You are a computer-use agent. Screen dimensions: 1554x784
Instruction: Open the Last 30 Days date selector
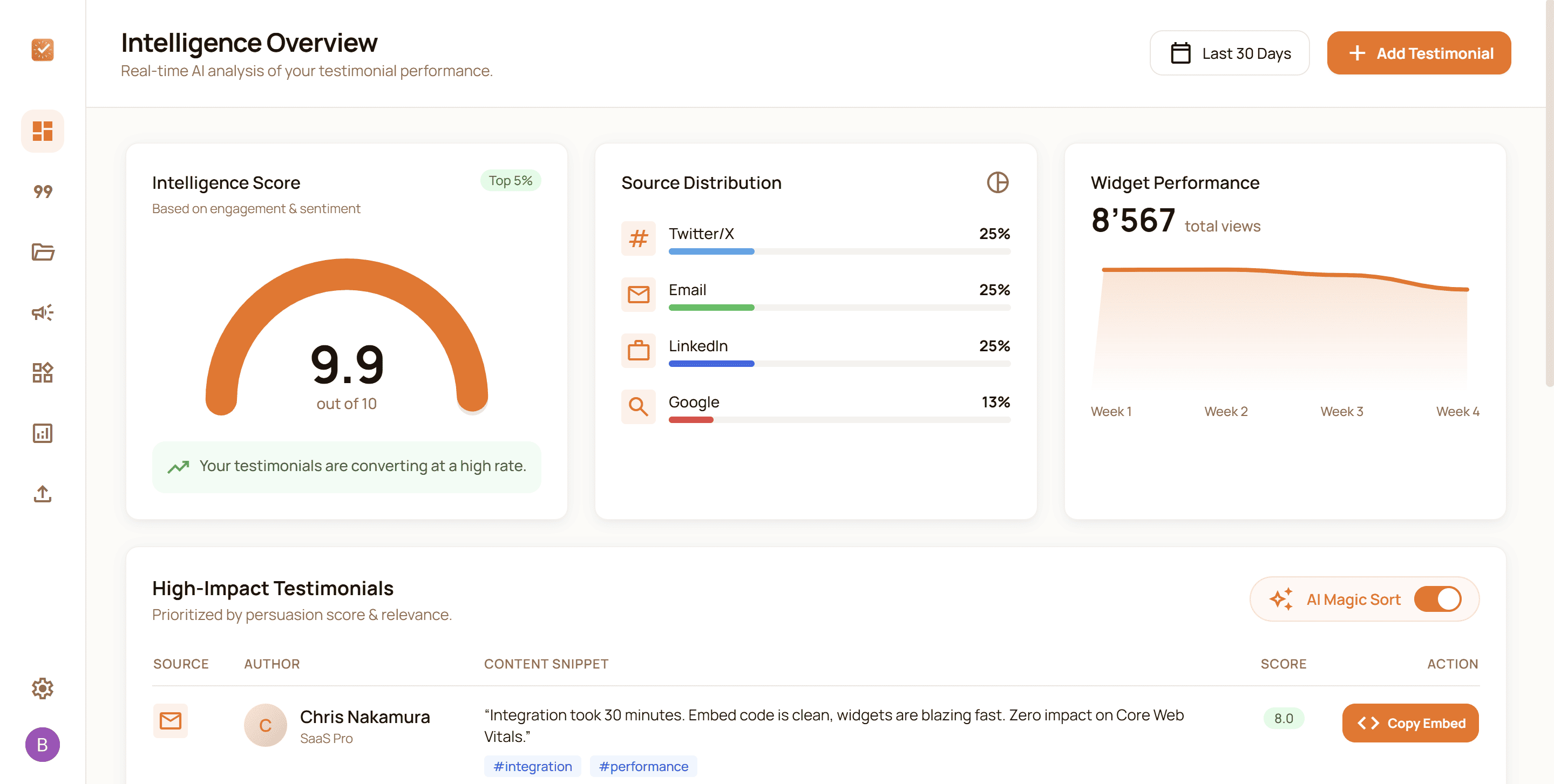click(x=1230, y=53)
